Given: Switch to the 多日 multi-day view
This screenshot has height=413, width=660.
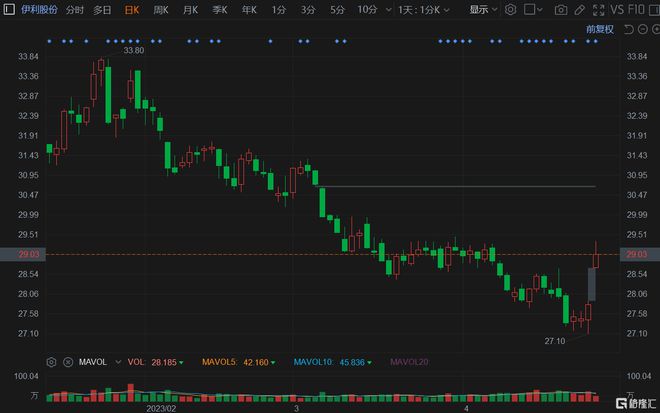Looking at the screenshot, I should [102, 10].
